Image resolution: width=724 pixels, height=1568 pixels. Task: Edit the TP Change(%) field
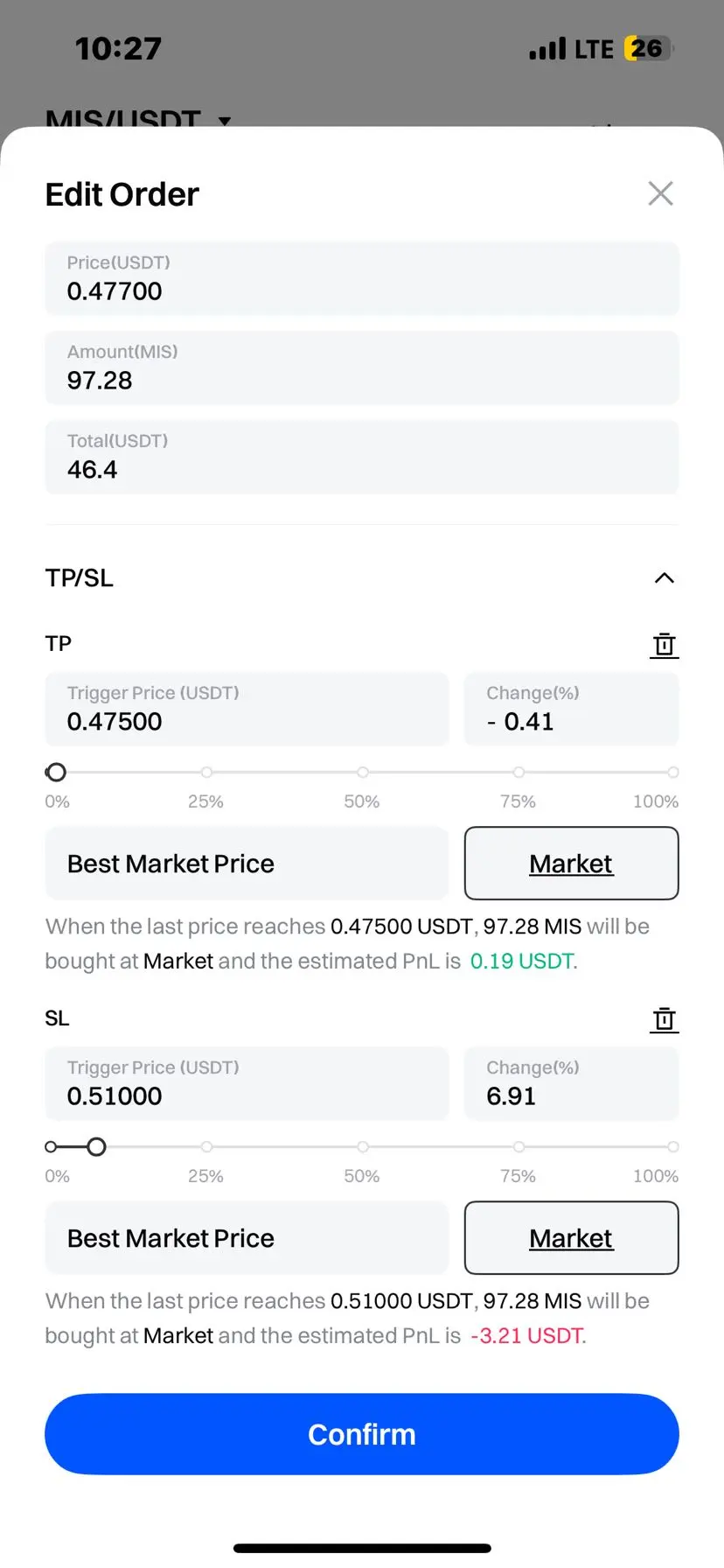pos(571,710)
